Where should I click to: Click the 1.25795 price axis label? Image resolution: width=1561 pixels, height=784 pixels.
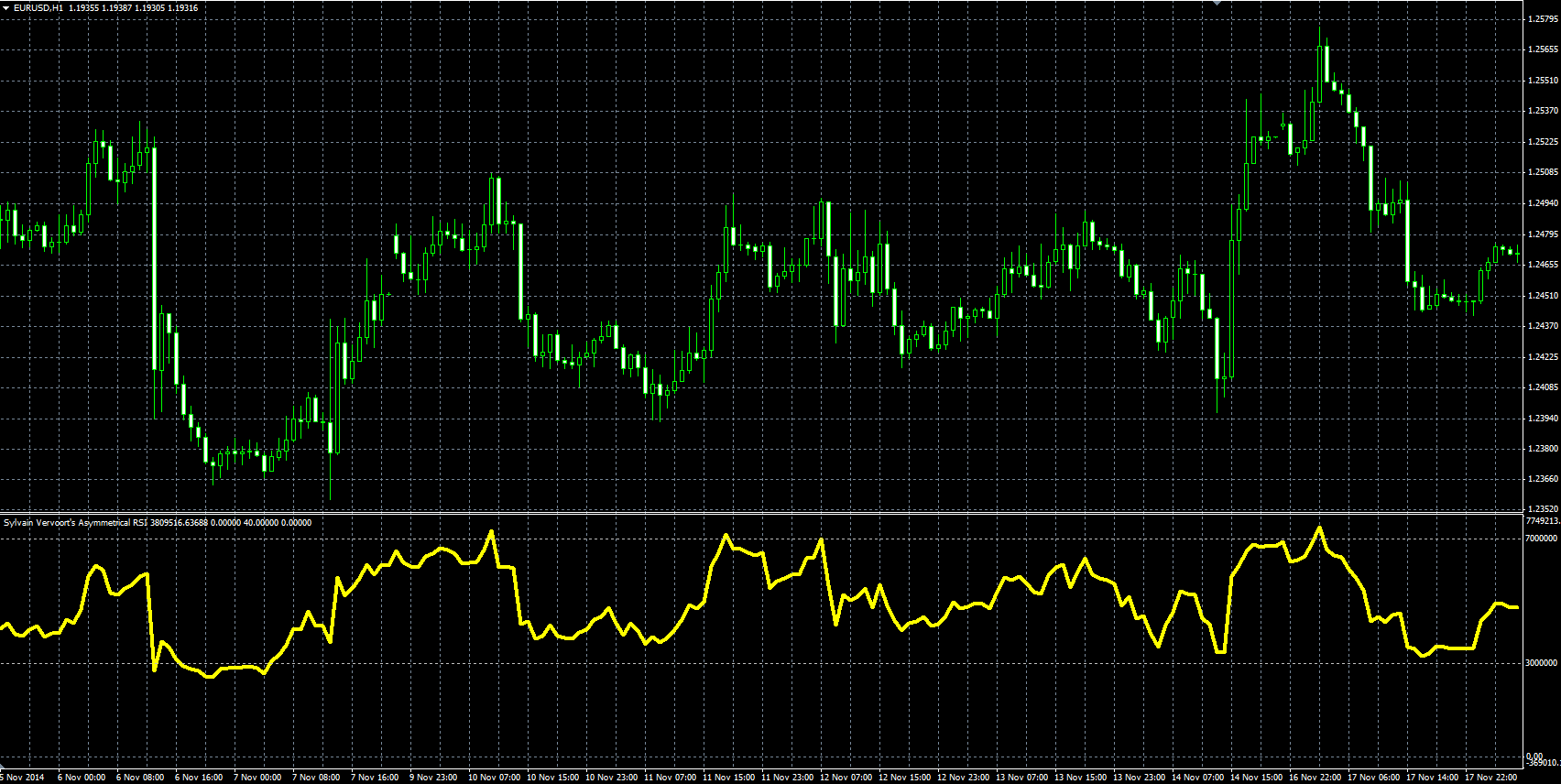coord(1544,18)
